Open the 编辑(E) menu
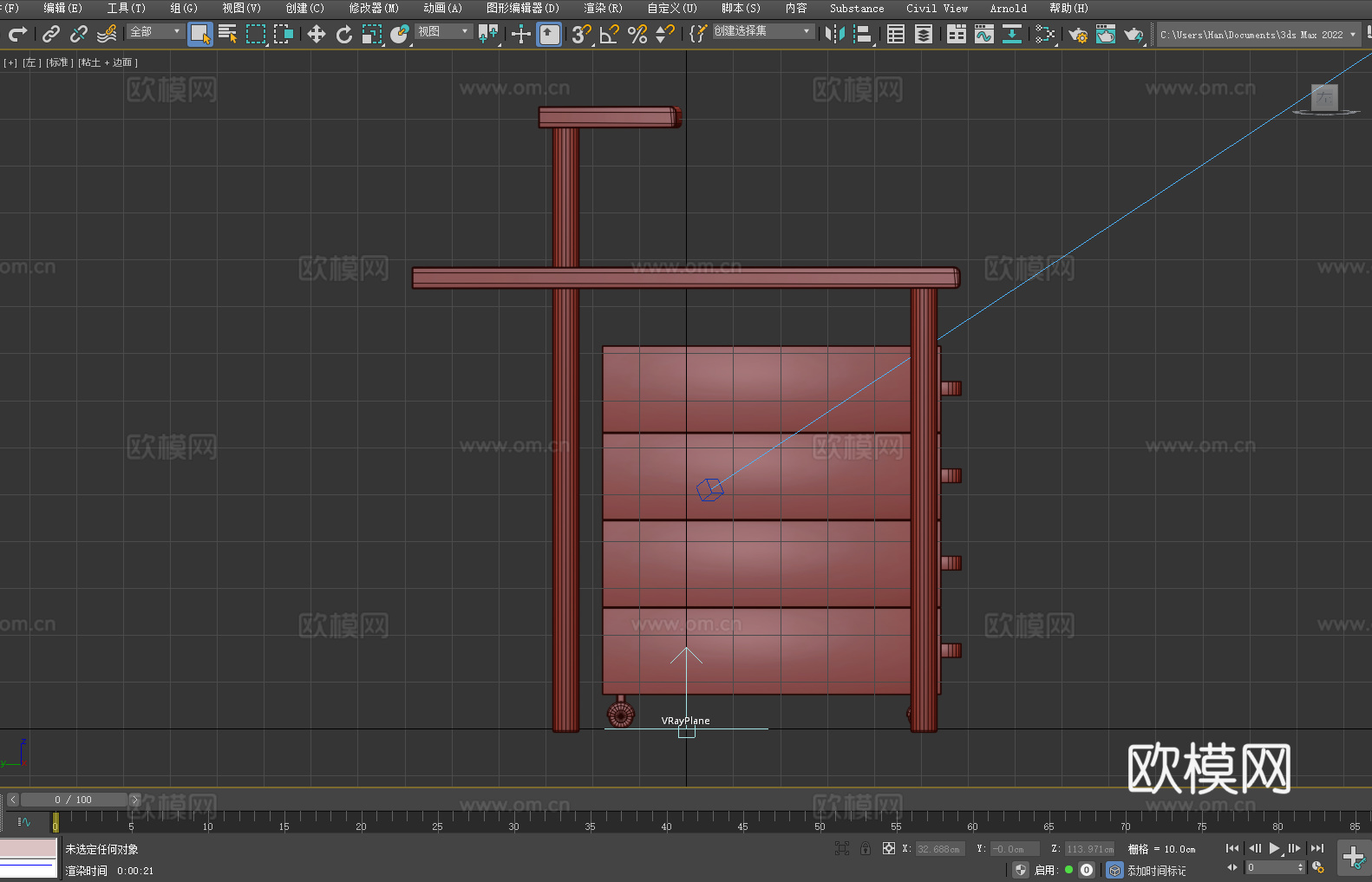The image size is (1372, 882). pyautogui.click(x=62, y=8)
